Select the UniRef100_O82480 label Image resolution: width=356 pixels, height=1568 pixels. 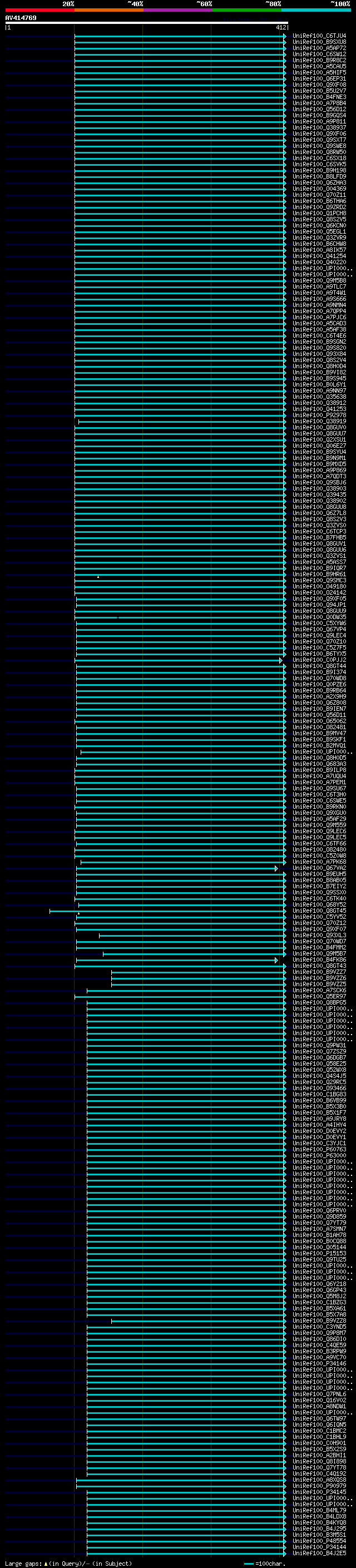click(319, 850)
